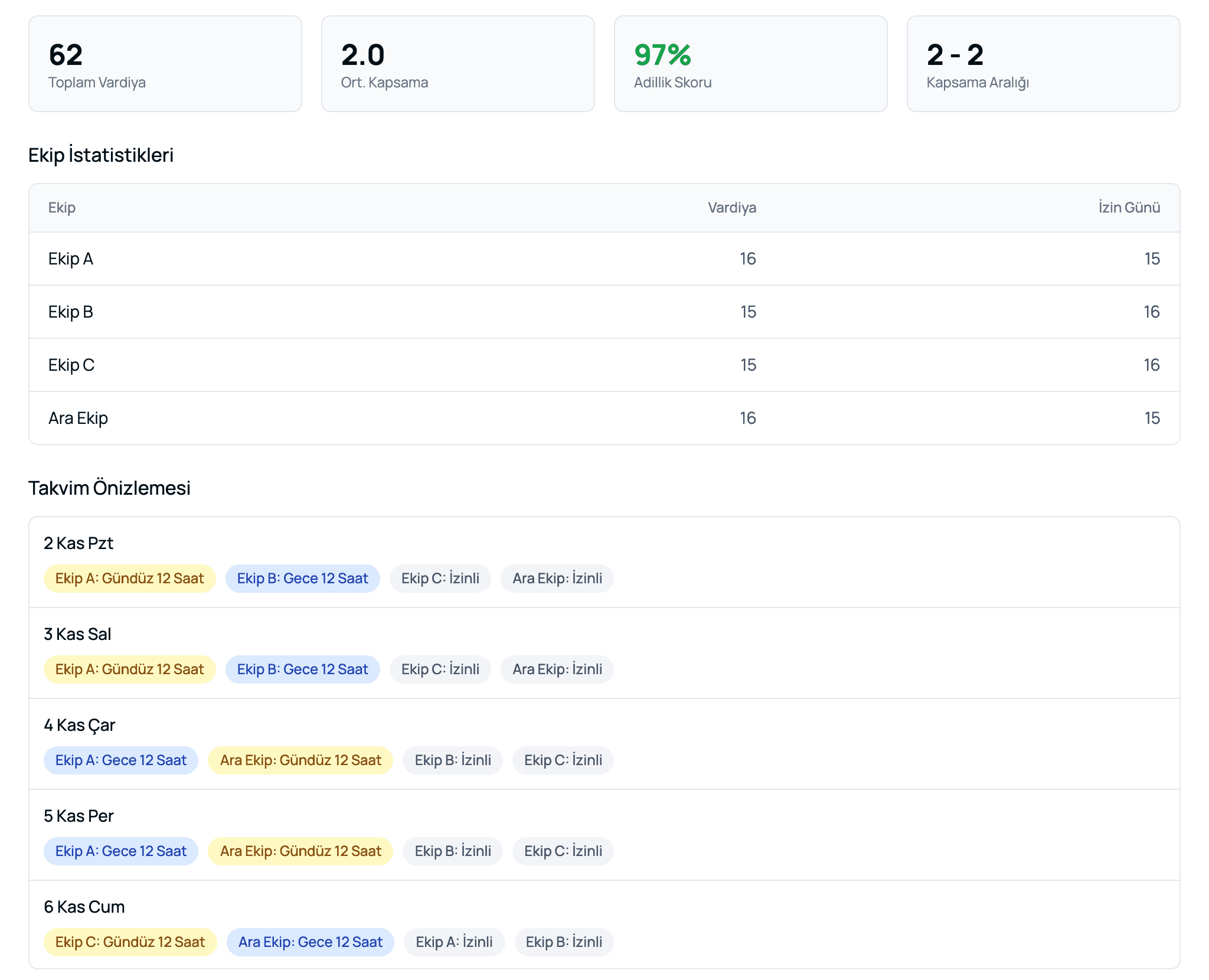Click the 4 Kas Çar date label

80,725
